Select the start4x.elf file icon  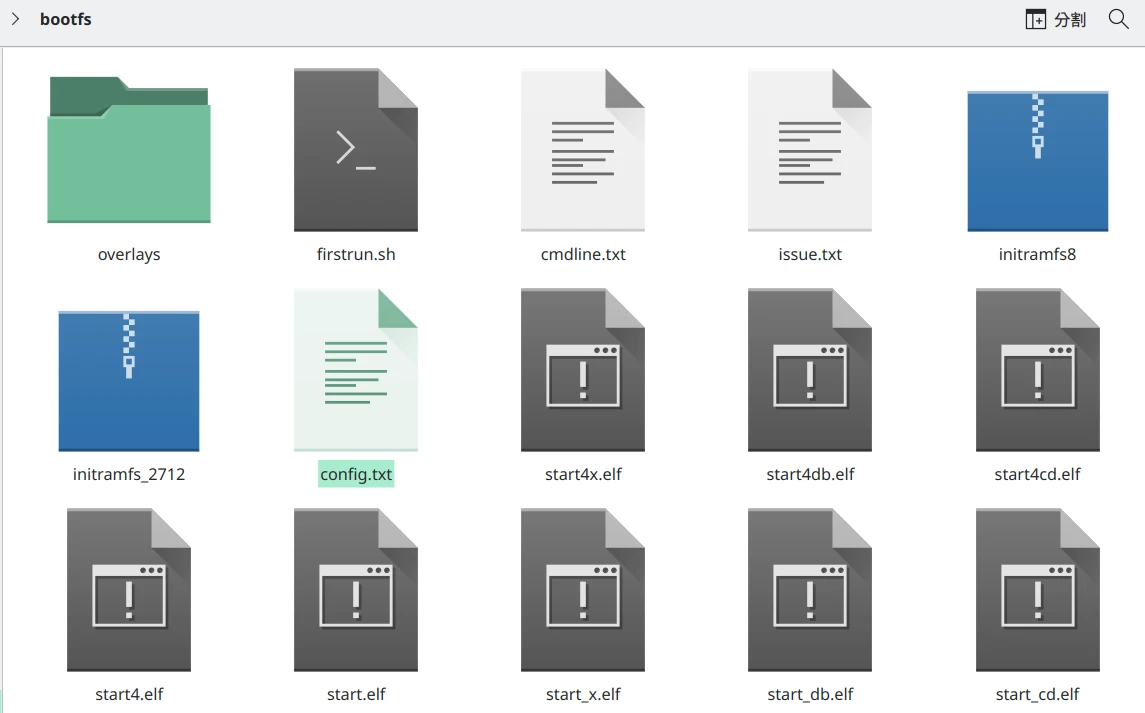583,370
